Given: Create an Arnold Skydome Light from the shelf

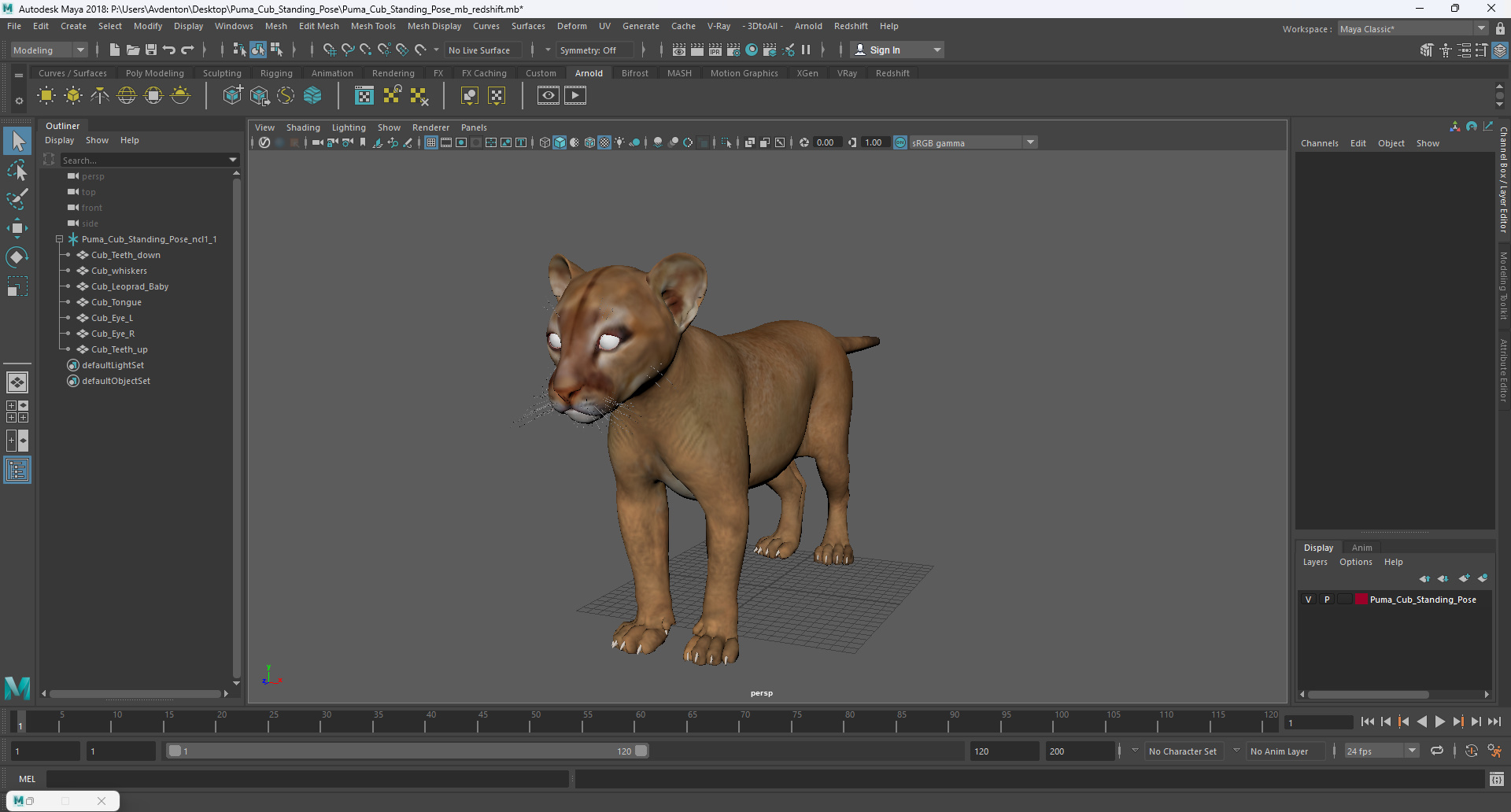Looking at the screenshot, I should (127, 96).
